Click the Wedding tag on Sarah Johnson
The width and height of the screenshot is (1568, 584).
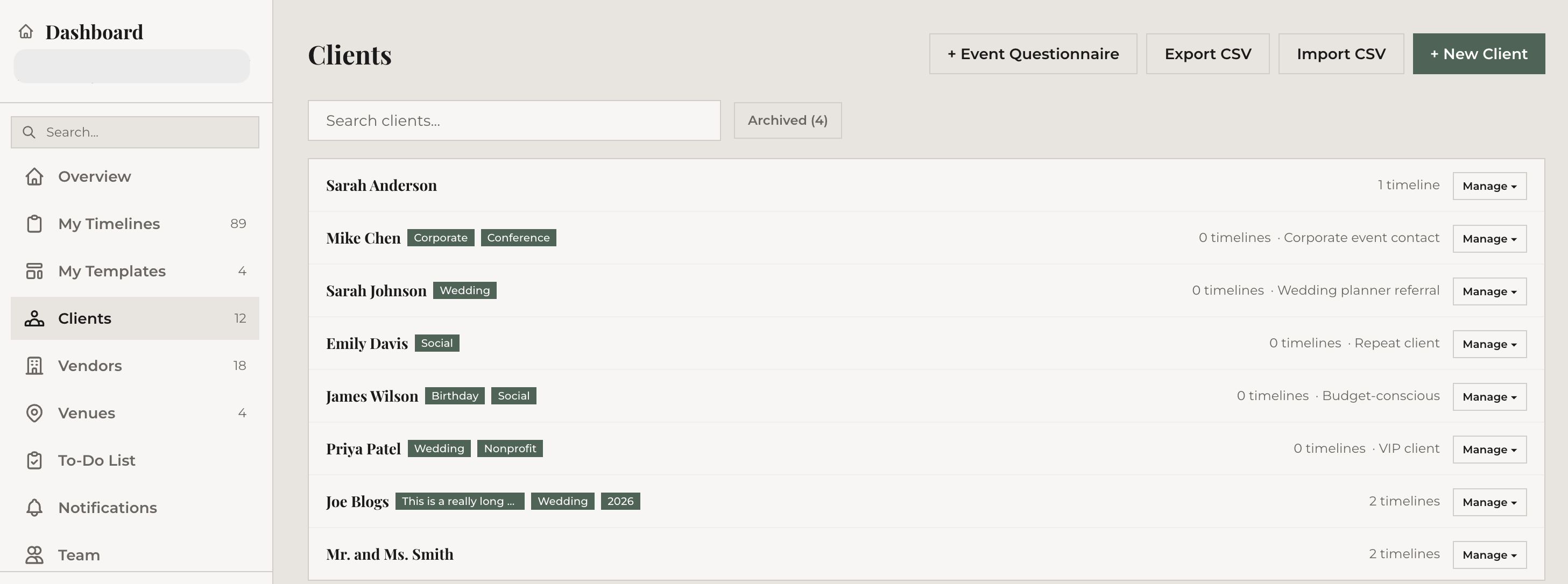pos(464,291)
